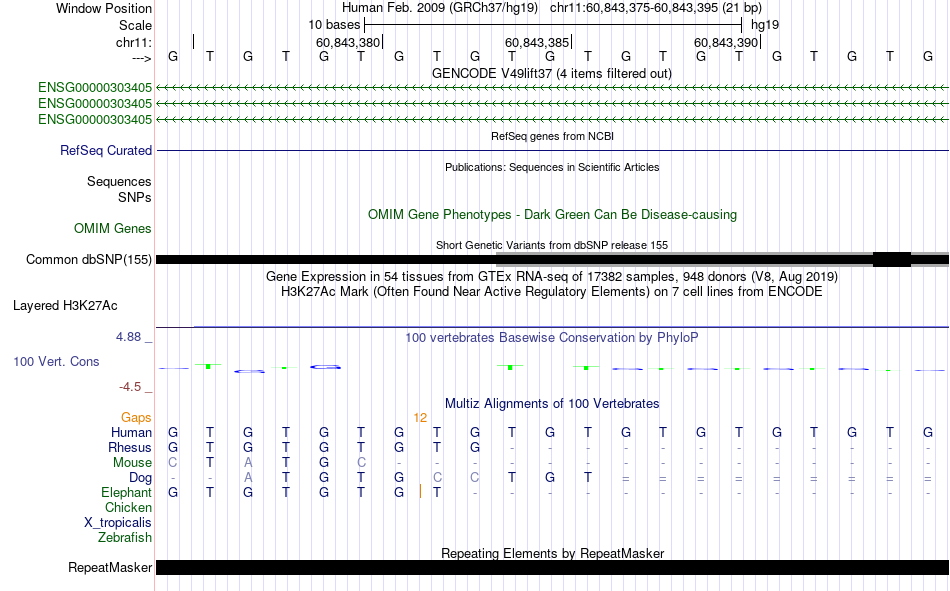Click the orange insertion bar in Elephant row
This screenshot has height=591, width=950.
(x=420, y=492)
